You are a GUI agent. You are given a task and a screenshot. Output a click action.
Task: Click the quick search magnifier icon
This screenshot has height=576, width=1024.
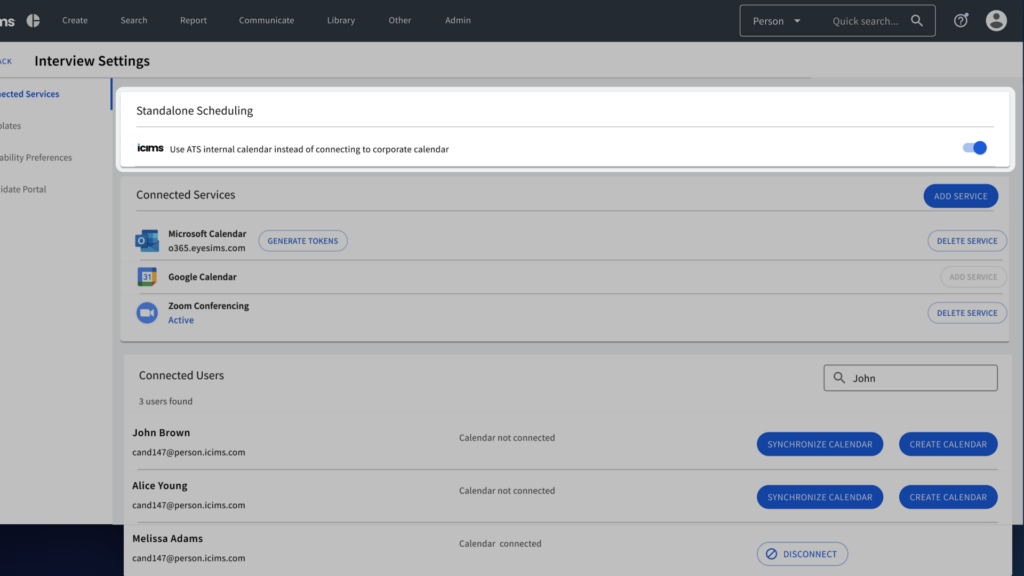(x=917, y=21)
